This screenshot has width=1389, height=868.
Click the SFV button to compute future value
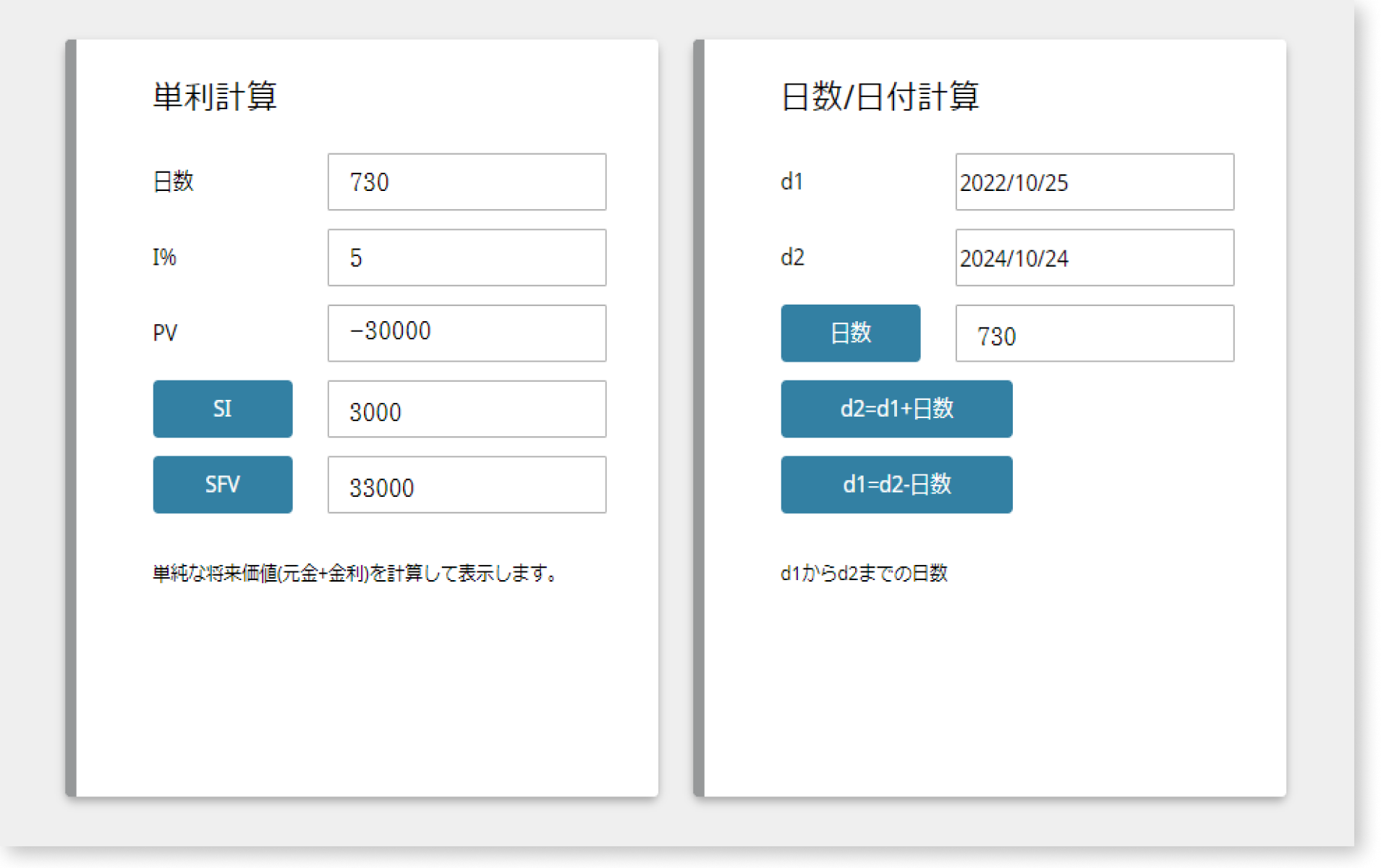(222, 485)
